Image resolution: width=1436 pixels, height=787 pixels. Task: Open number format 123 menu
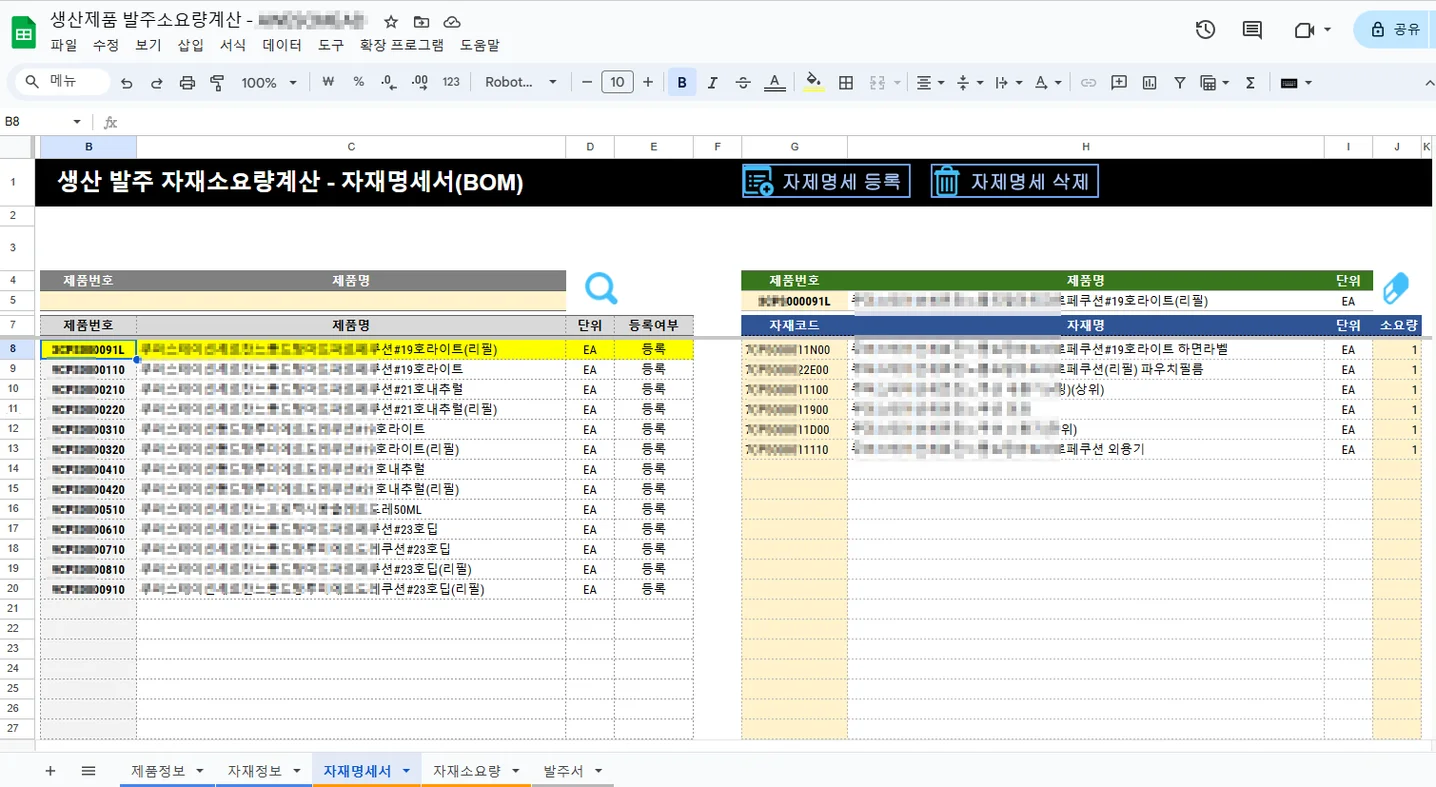[x=451, y=82]
